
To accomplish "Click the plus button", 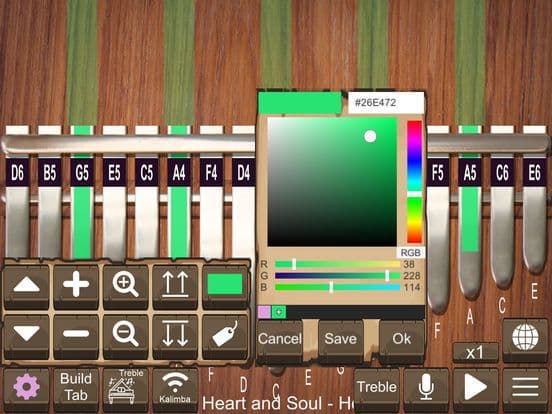I will click(x=76, y=287).
